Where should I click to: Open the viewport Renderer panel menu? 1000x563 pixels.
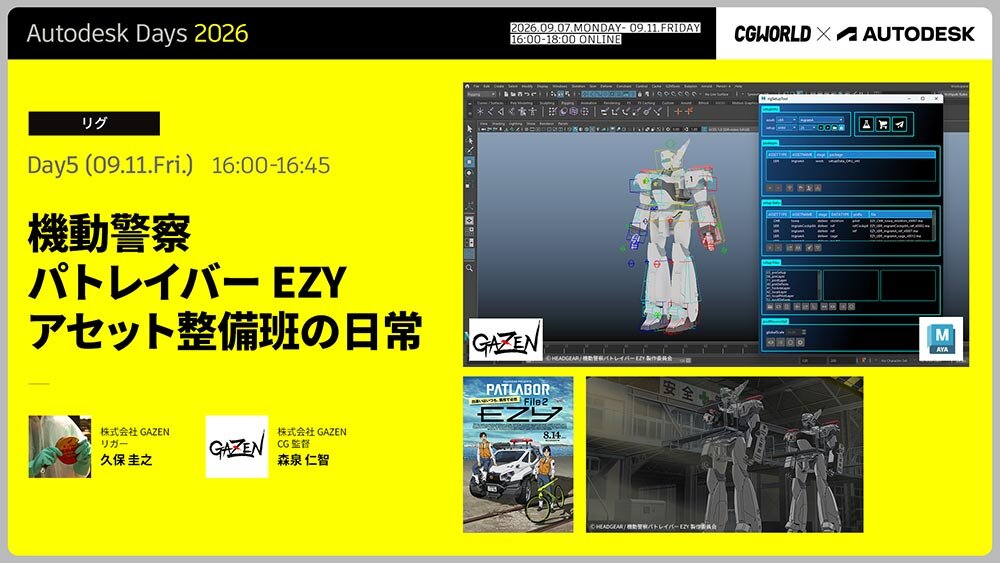tap(549, 124)
